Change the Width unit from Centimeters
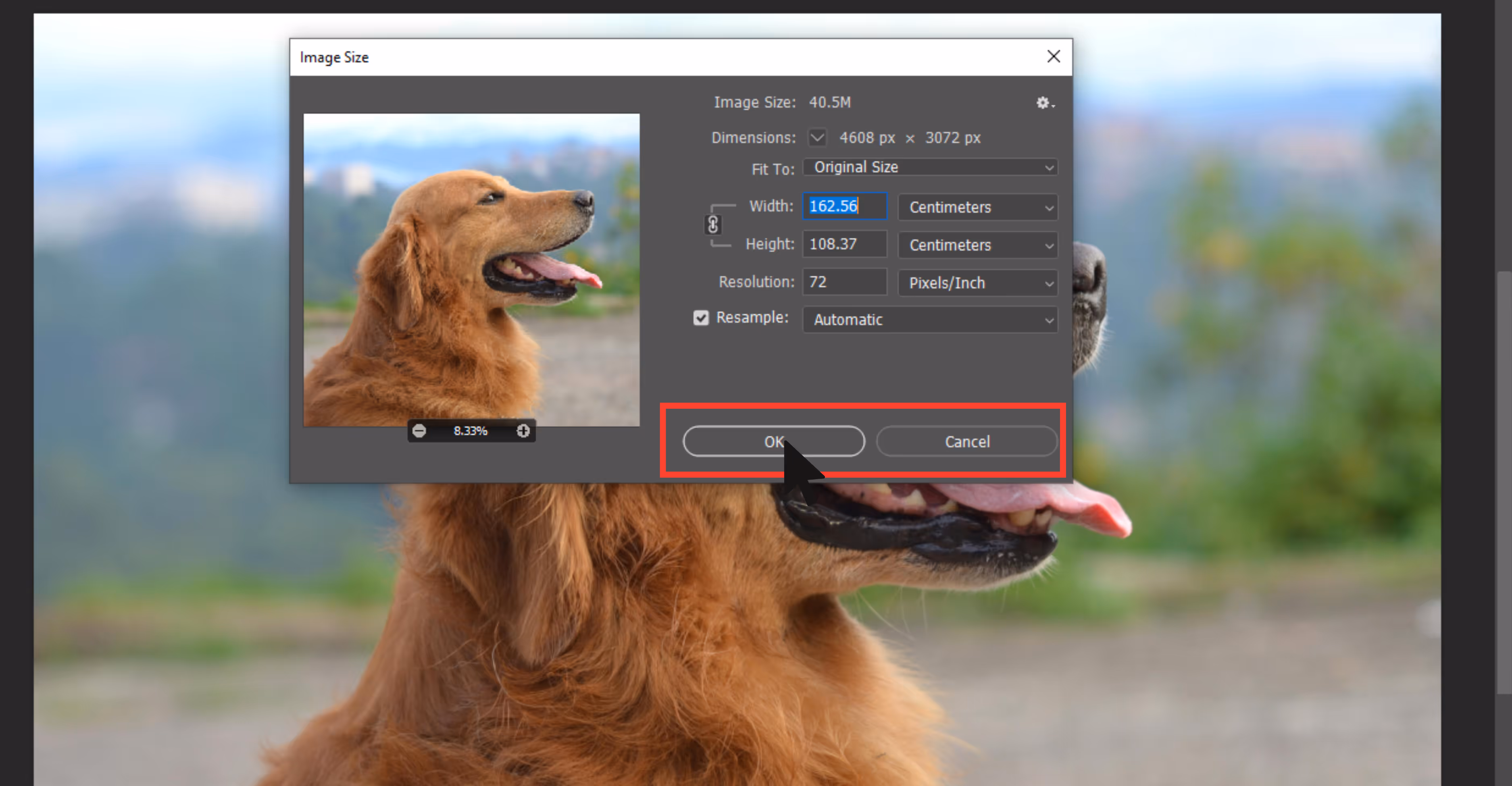1512x786 pixels. [978, 207]
